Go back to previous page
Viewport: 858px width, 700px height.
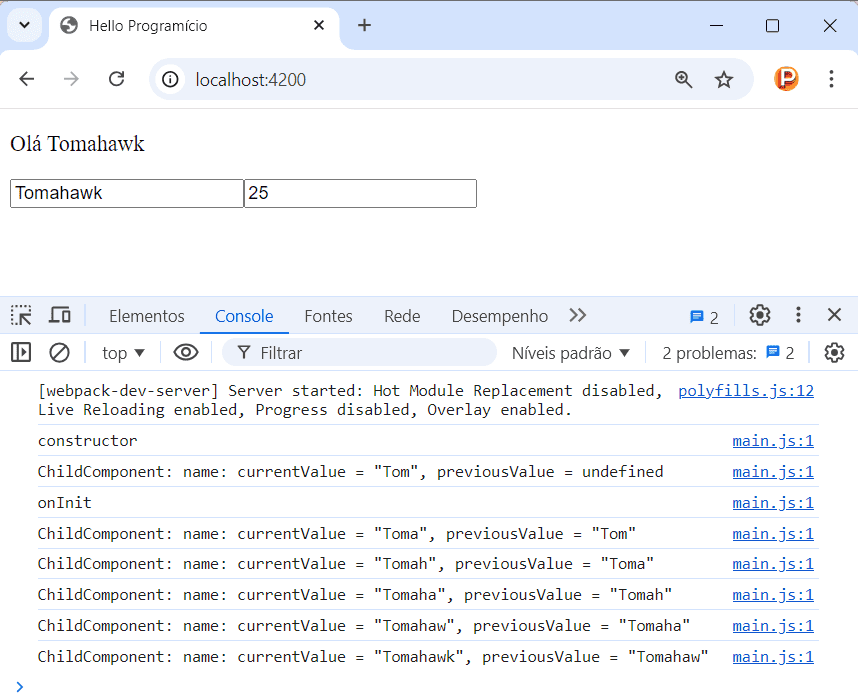pos(27,79)
